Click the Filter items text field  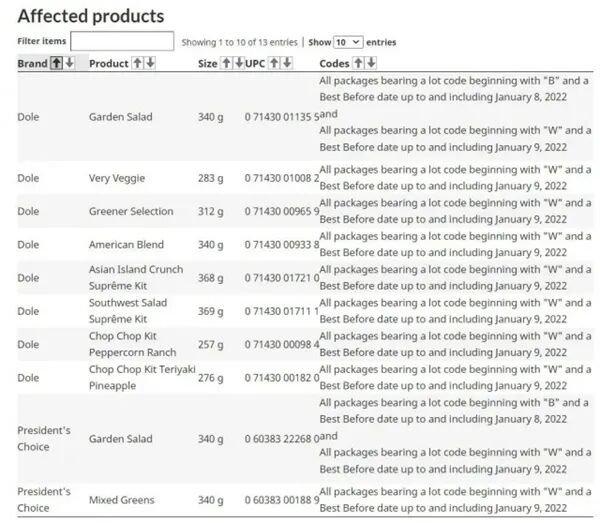pyautogui.click(x=122, y=41)
